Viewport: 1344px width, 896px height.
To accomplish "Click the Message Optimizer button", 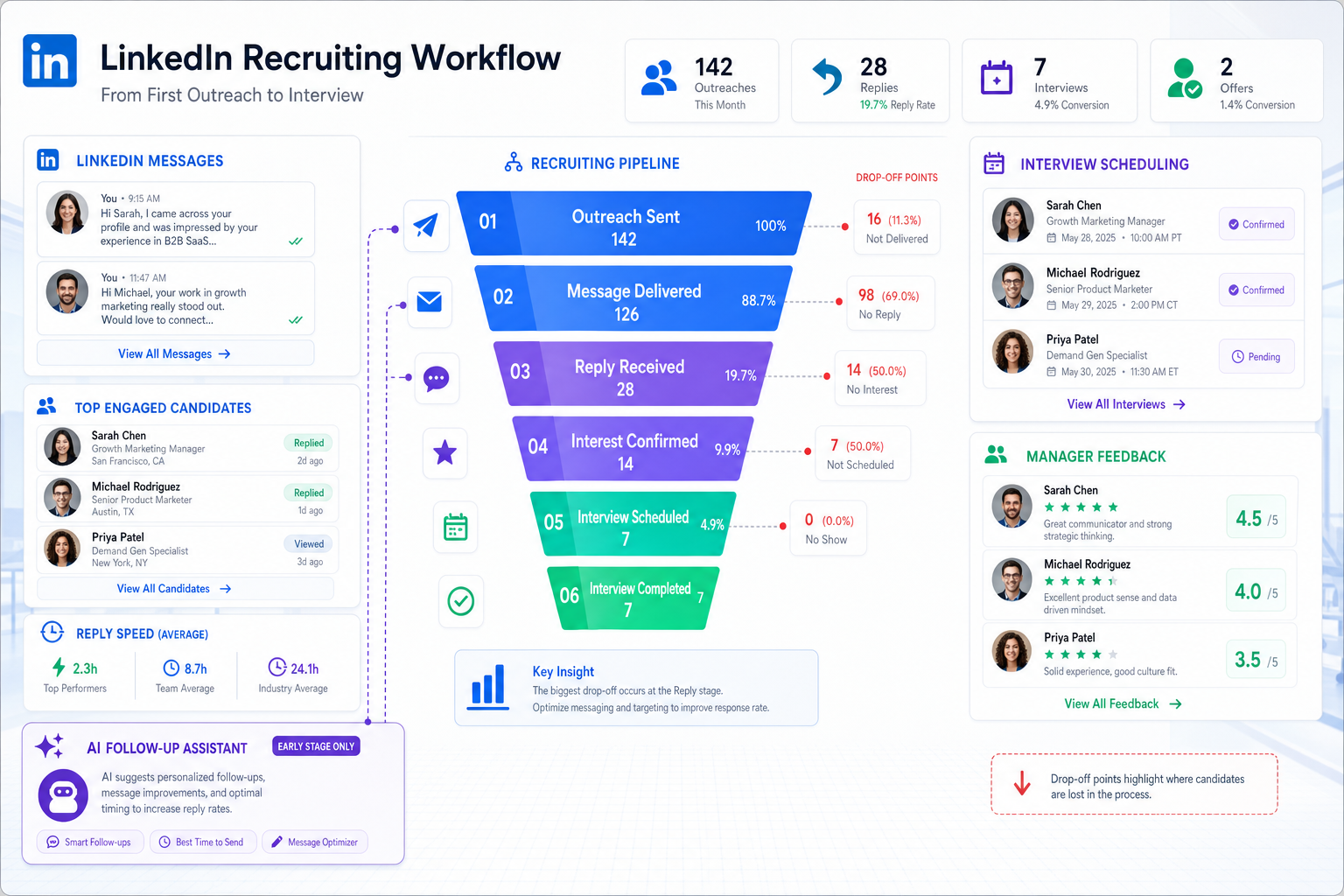I will (x=315, y=842).
